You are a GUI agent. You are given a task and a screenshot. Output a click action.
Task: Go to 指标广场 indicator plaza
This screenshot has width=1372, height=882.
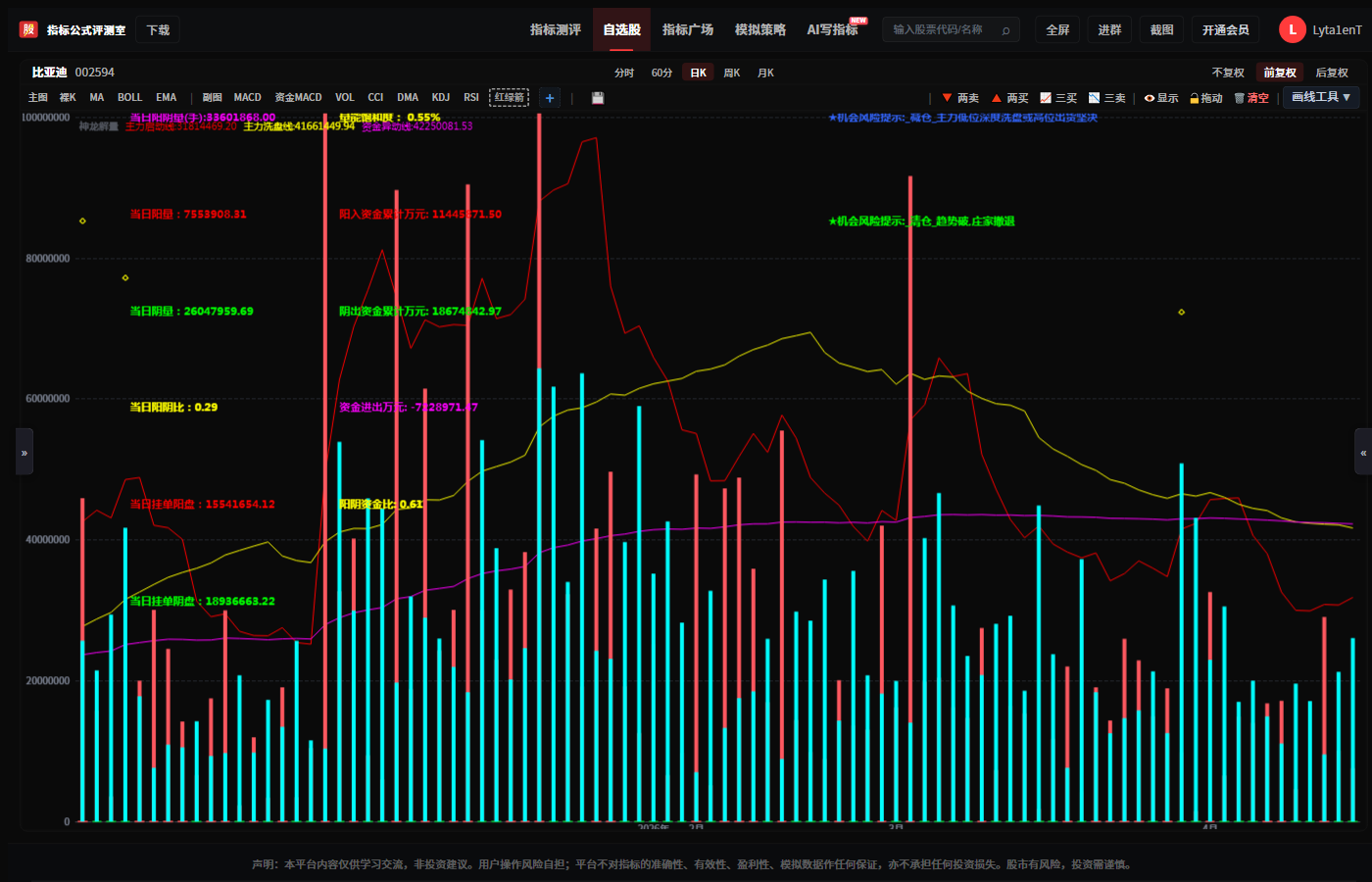click(688, 29)
